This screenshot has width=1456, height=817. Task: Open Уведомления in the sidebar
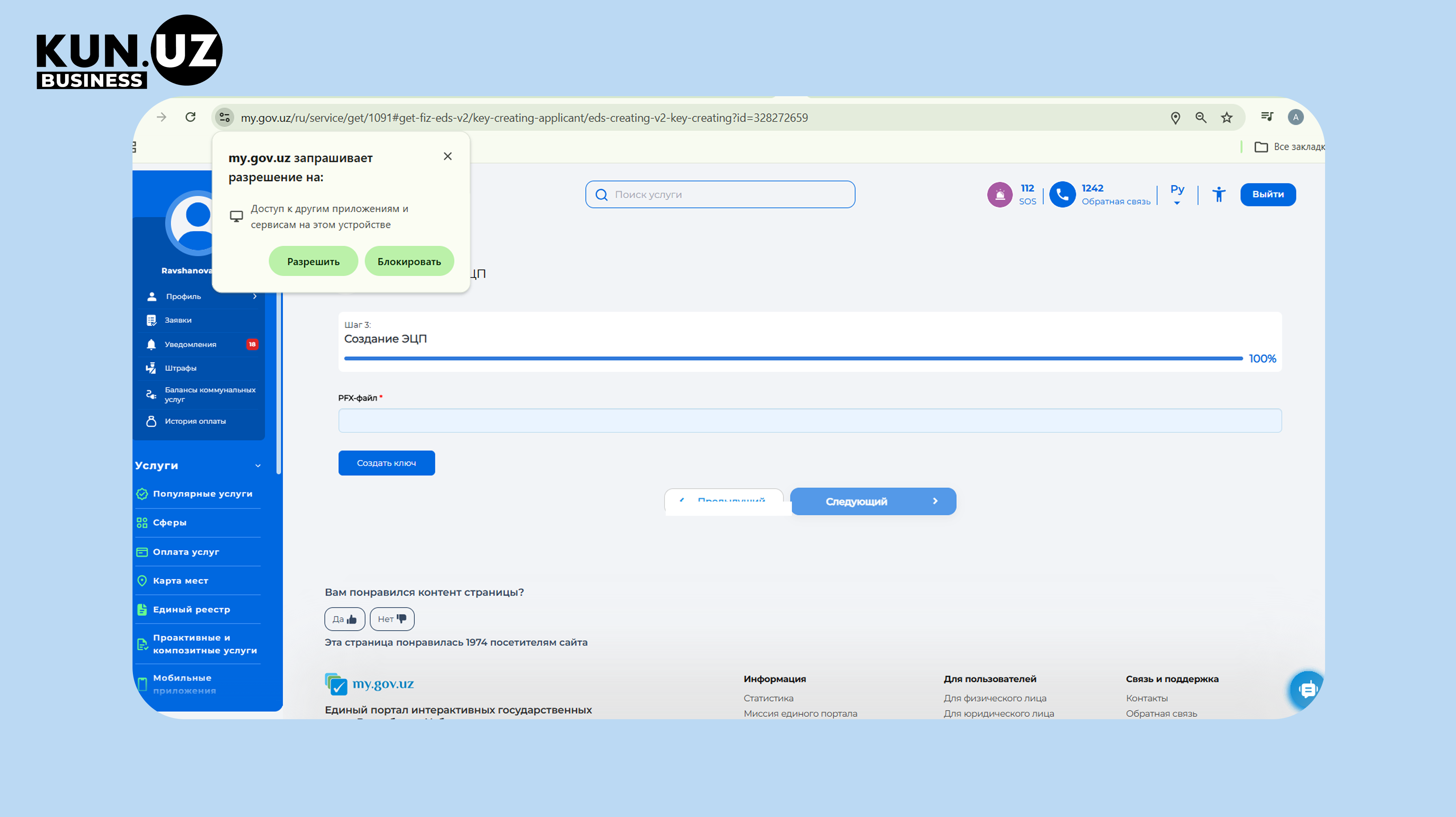pyautogui.click(x=190, y=344)
